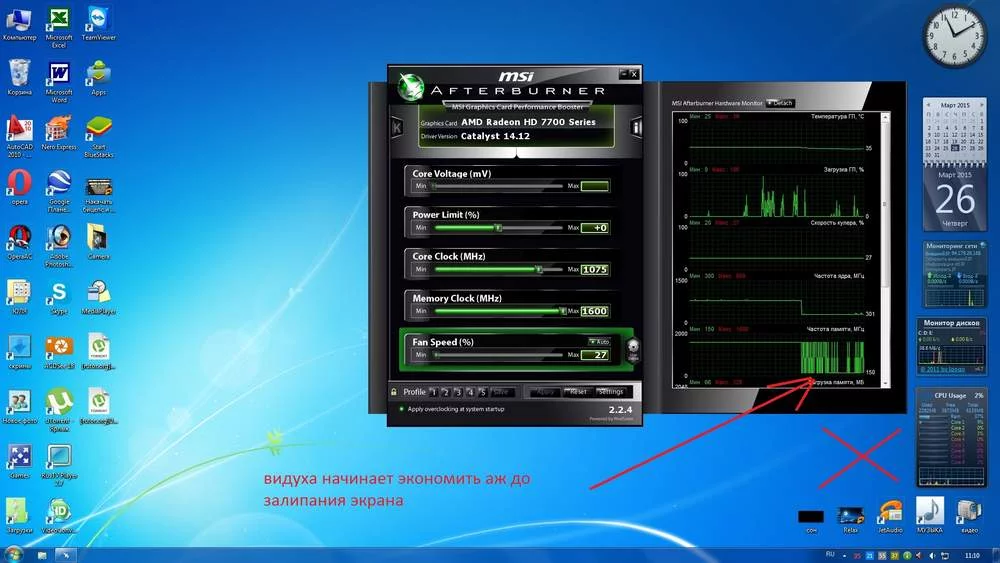Toggle the Fan Speed Auto button
The width and height of the screenshot is (1000, 563).
pos(599,342)
